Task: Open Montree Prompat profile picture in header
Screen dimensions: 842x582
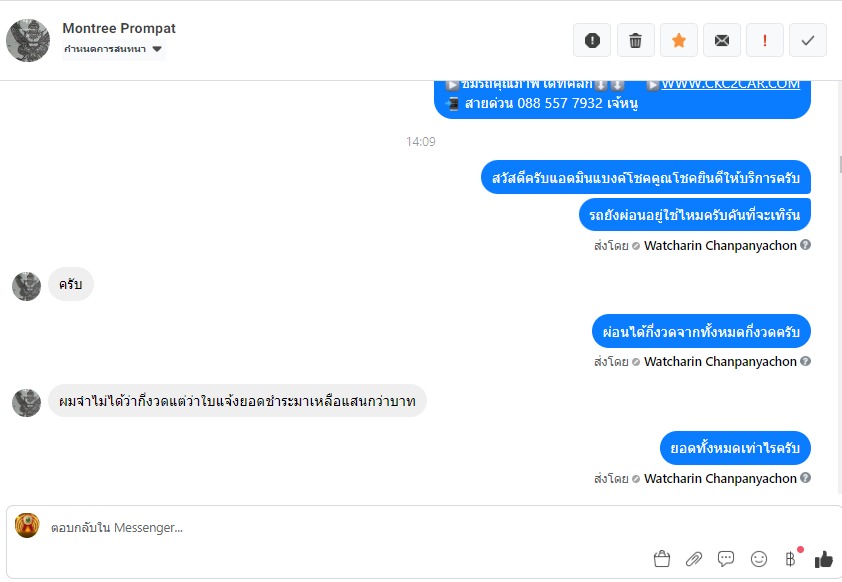Action: [x=28, y=41]
